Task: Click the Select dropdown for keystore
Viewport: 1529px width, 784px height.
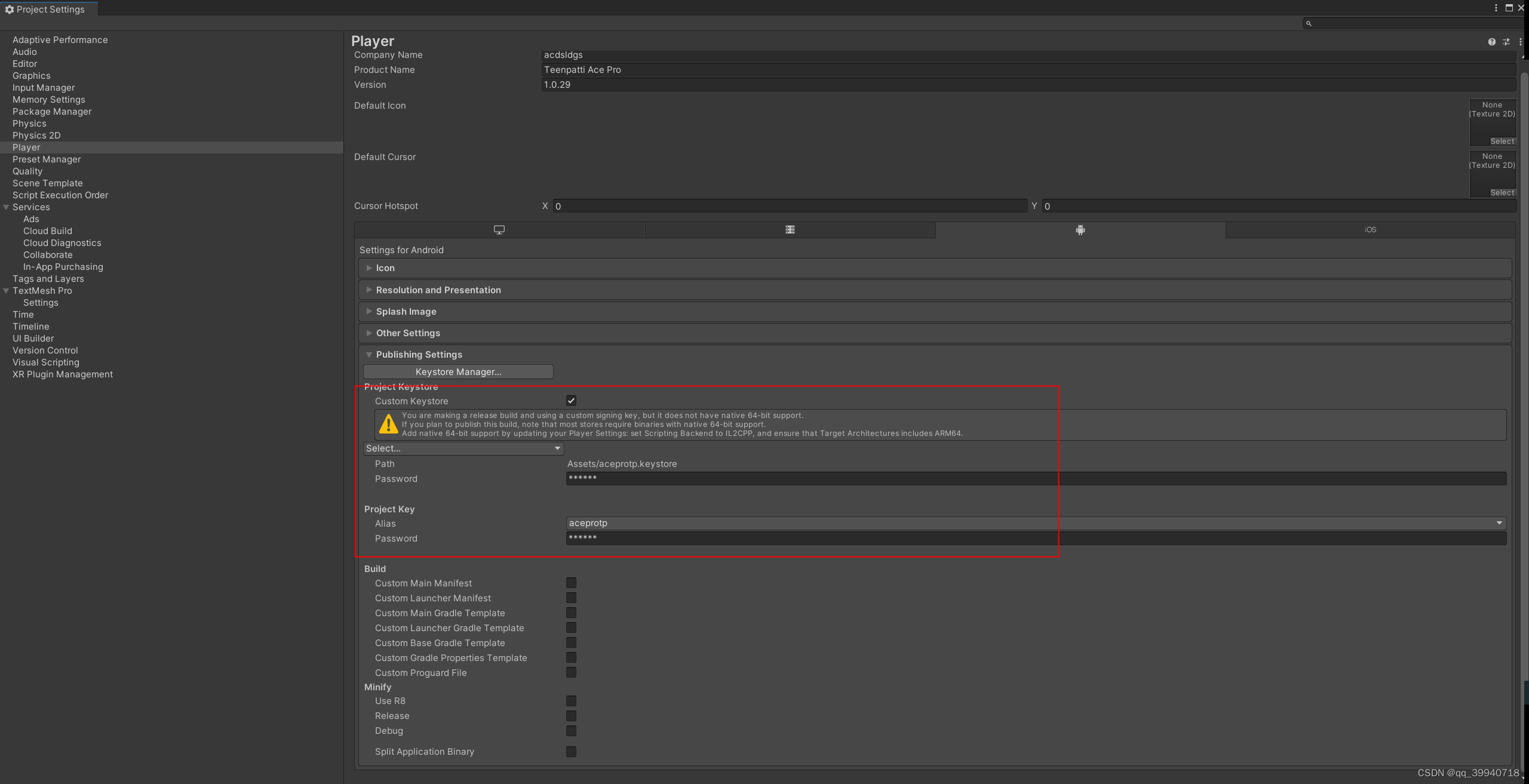Action: click(462, 448)
